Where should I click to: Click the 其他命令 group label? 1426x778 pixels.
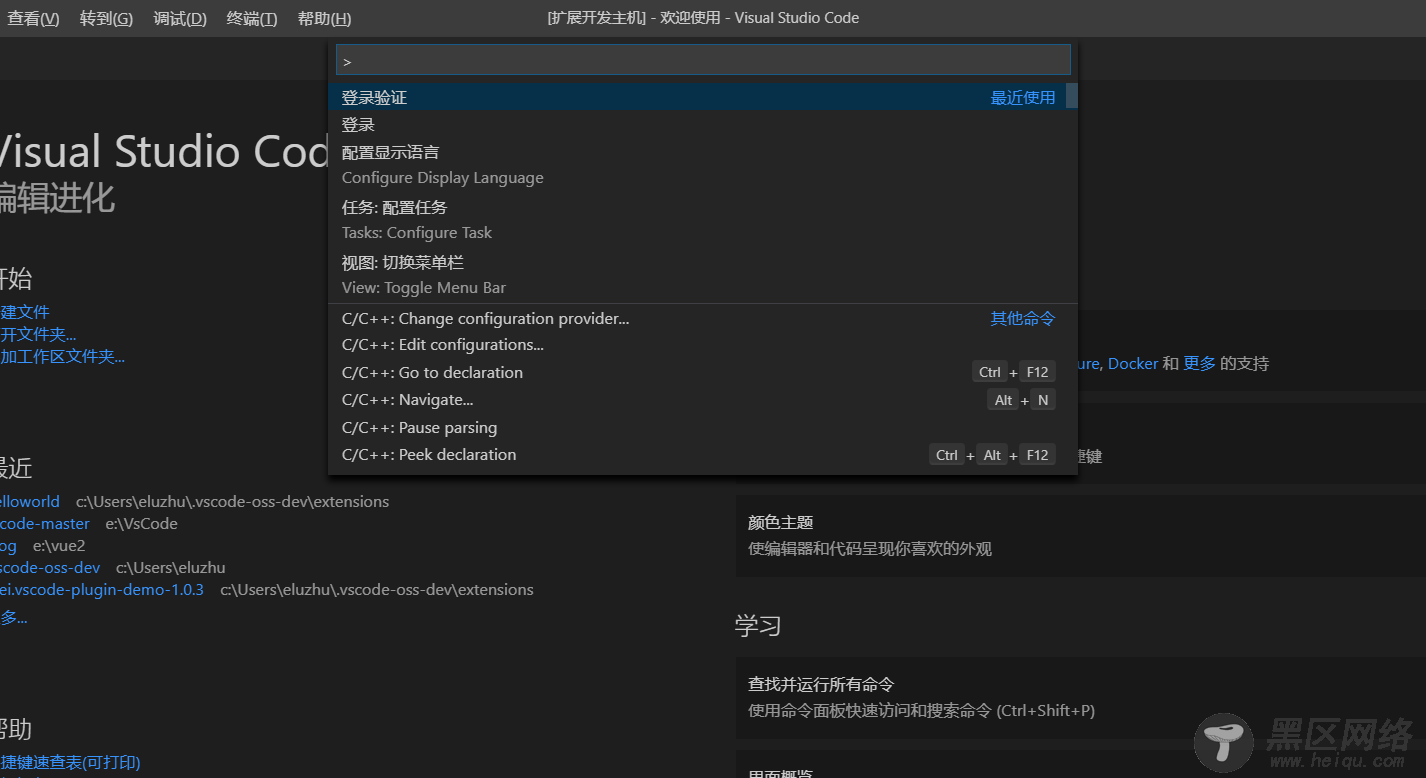pos(1023,318)
